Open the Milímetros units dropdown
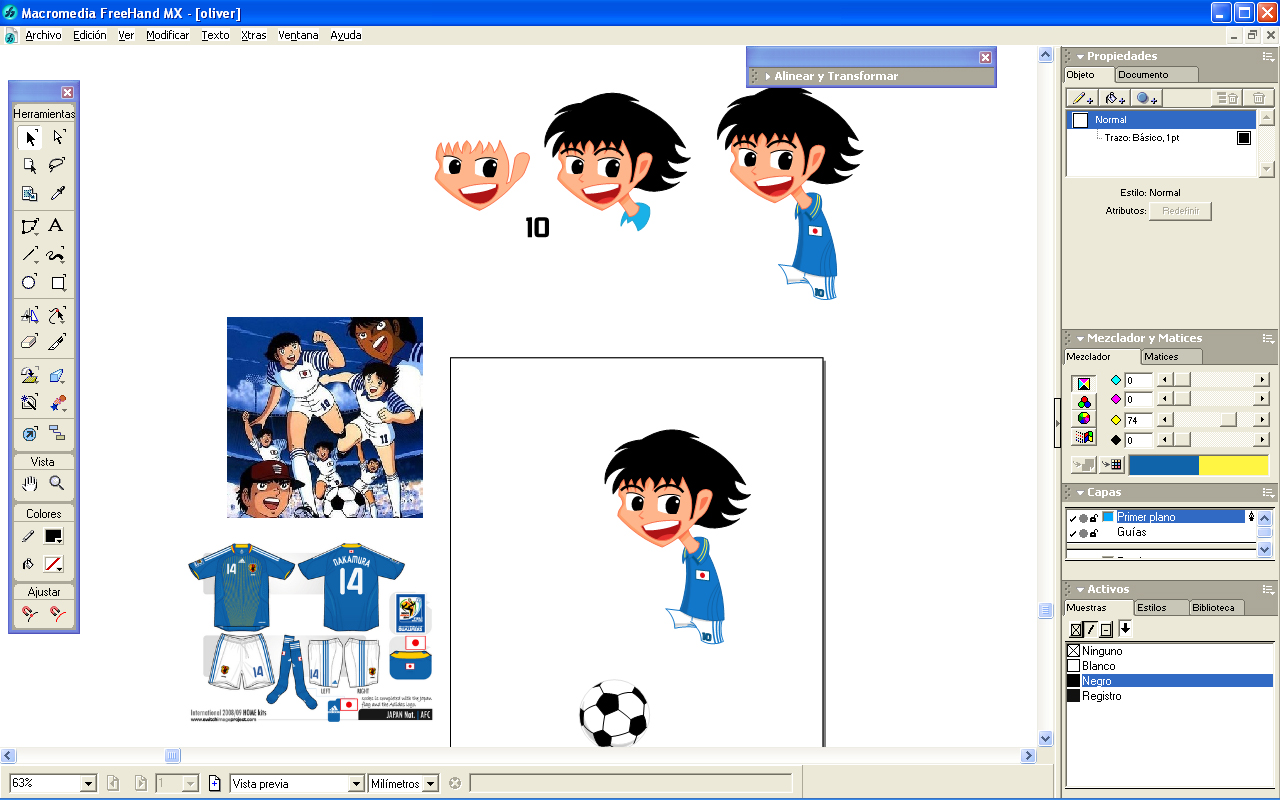The image size is (1280, 800). 431,784
